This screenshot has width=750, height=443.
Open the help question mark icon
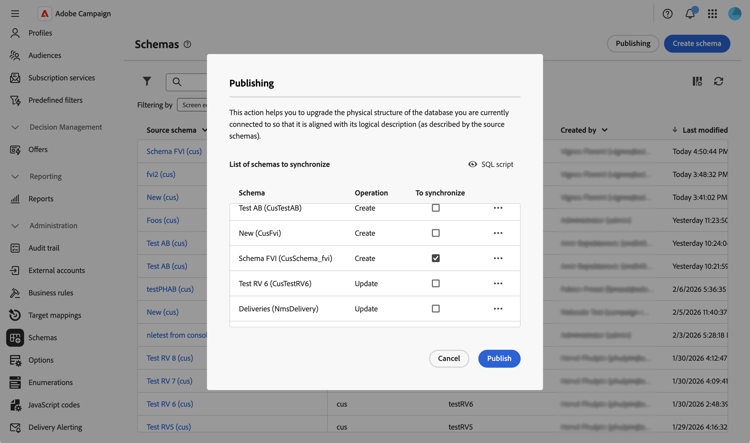[667, 14]
